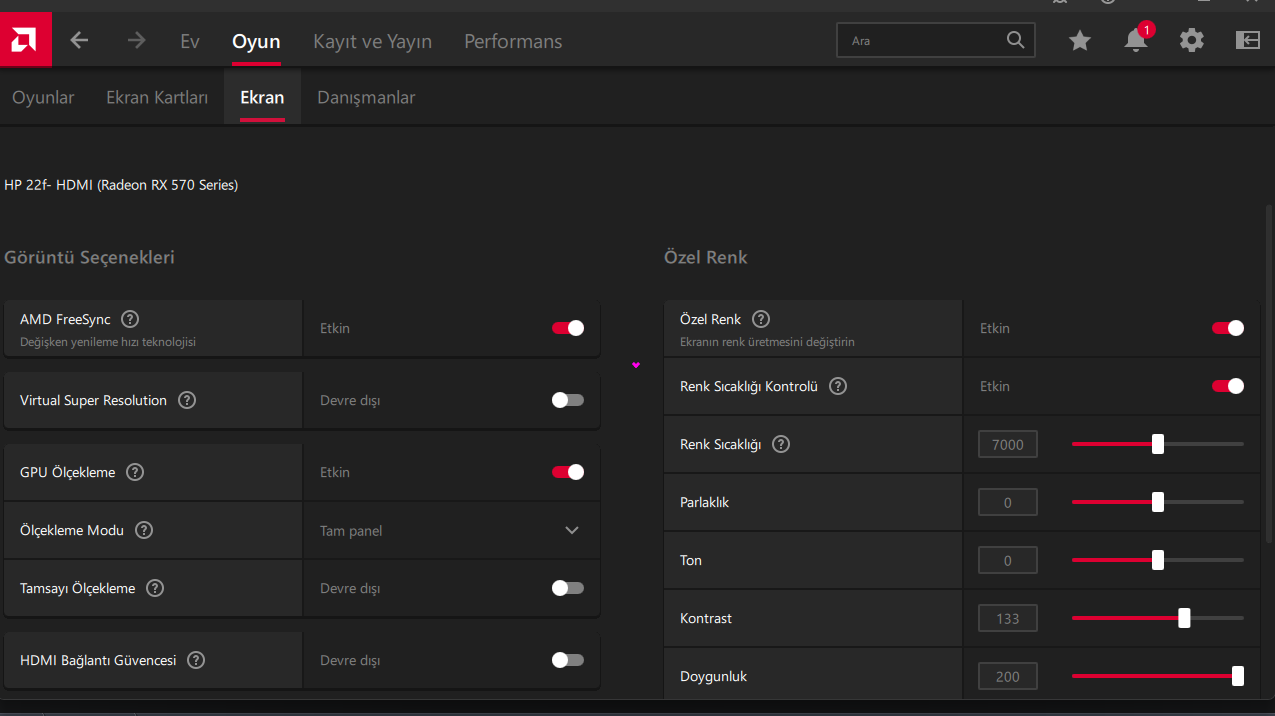Turn off GPU Ölçekleme toggle
The width and height of the screenshot is (1275, 716).
[568, 472]
